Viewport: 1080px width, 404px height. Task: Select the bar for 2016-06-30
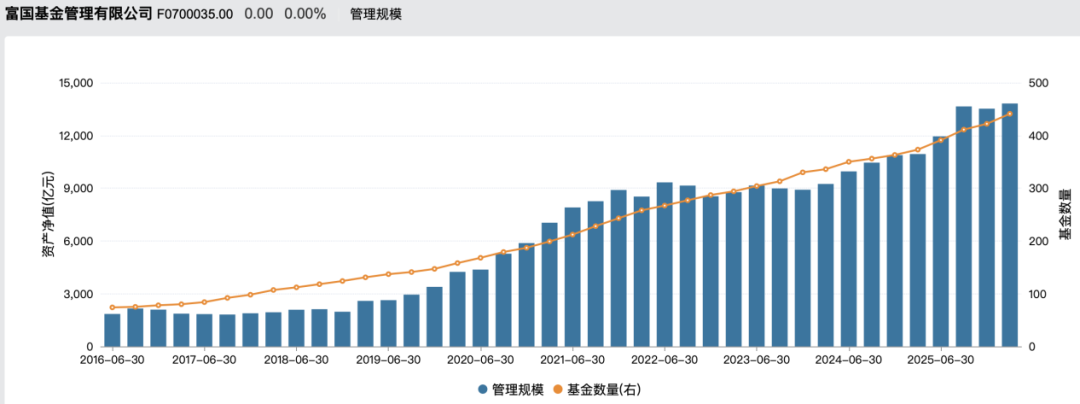pyautogui.click(x=112, y=330)
